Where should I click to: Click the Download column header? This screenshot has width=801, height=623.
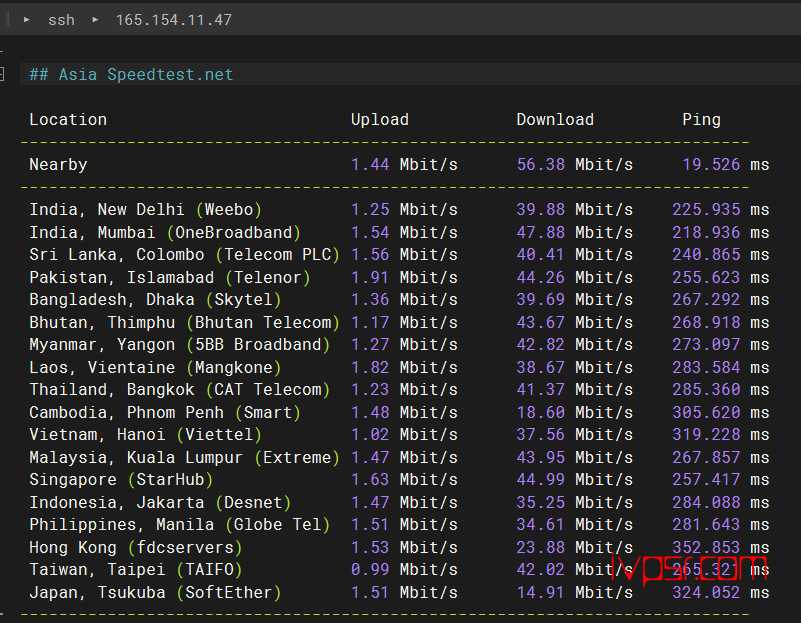point(555,119)
